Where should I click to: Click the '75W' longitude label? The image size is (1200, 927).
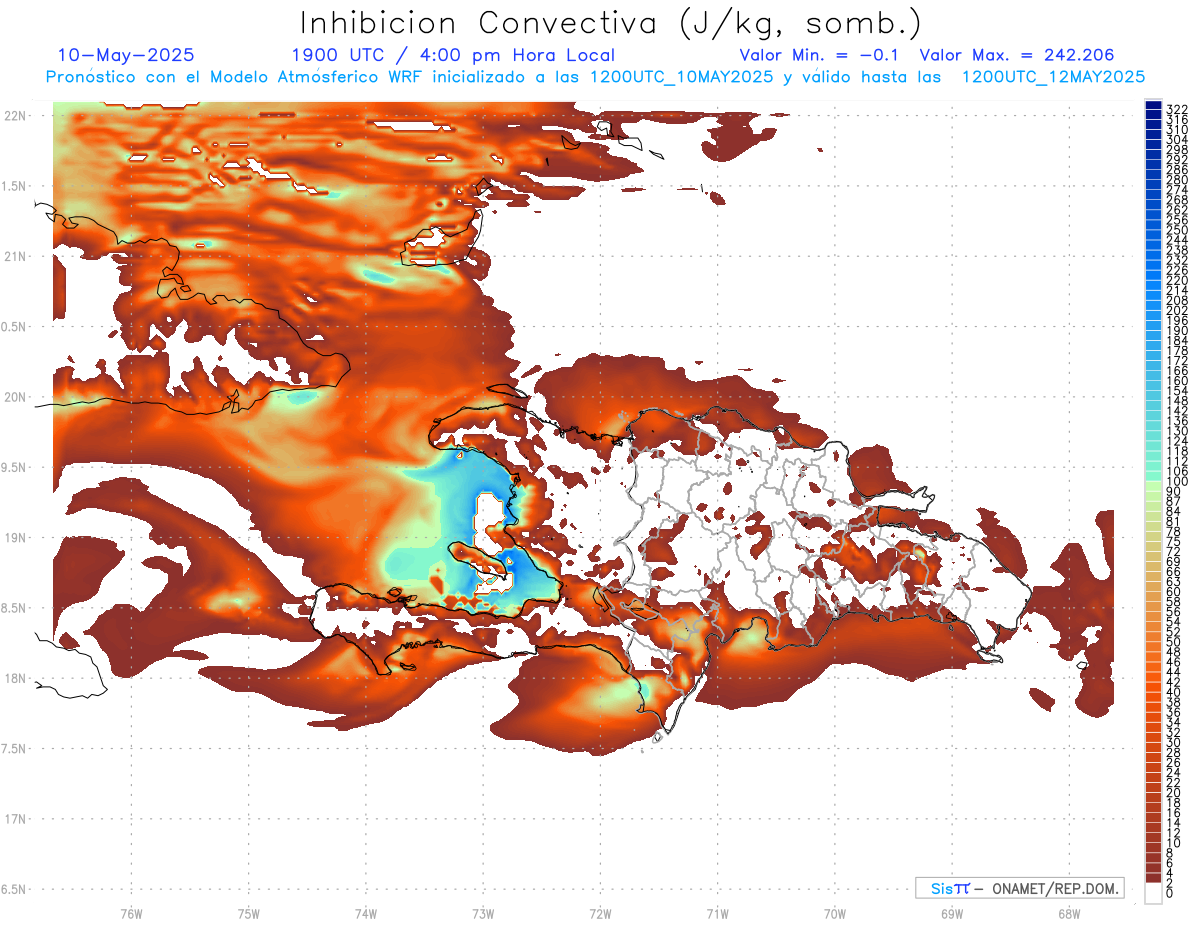coord(249,913)
